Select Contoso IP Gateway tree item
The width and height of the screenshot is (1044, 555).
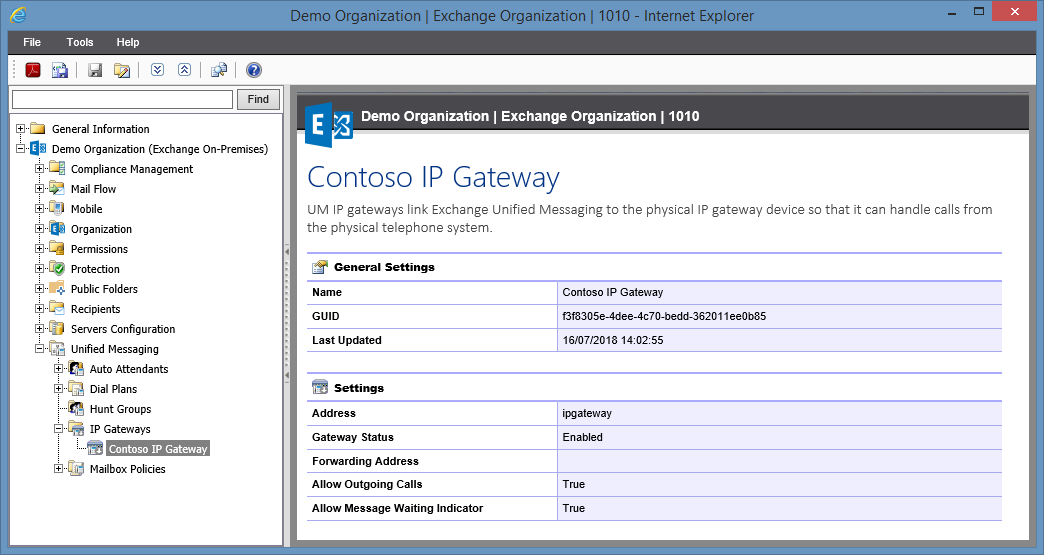coord(158,449)
